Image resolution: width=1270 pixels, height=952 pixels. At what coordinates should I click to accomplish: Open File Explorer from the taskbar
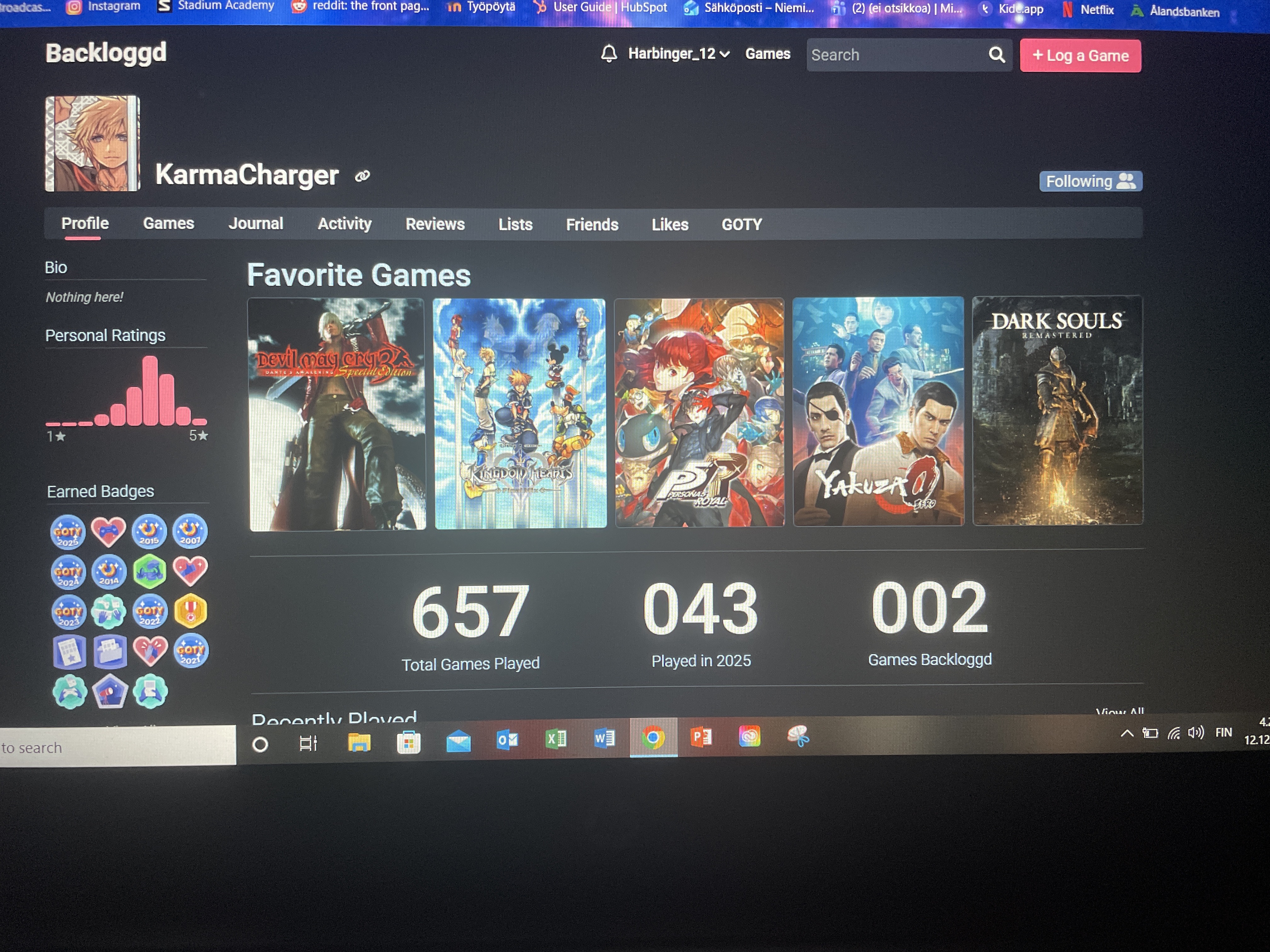click(359, 743)
